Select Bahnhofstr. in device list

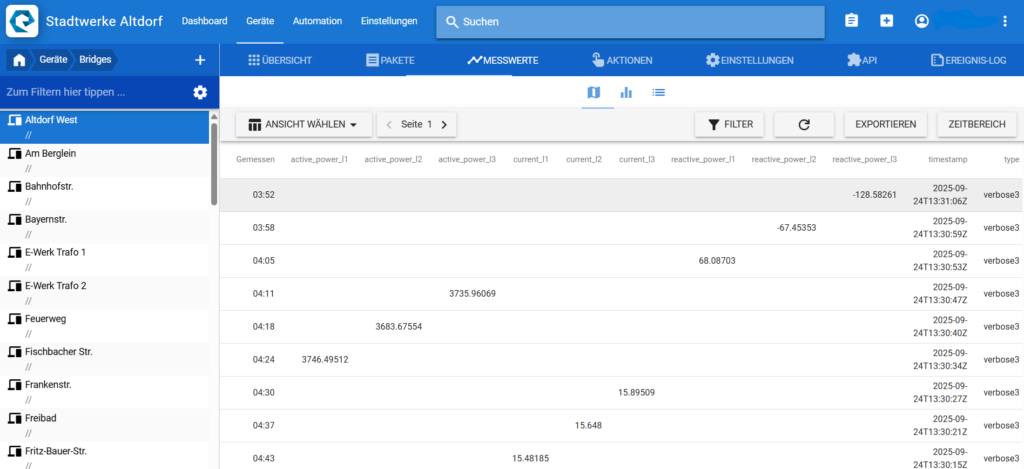[x=104, y=193]
